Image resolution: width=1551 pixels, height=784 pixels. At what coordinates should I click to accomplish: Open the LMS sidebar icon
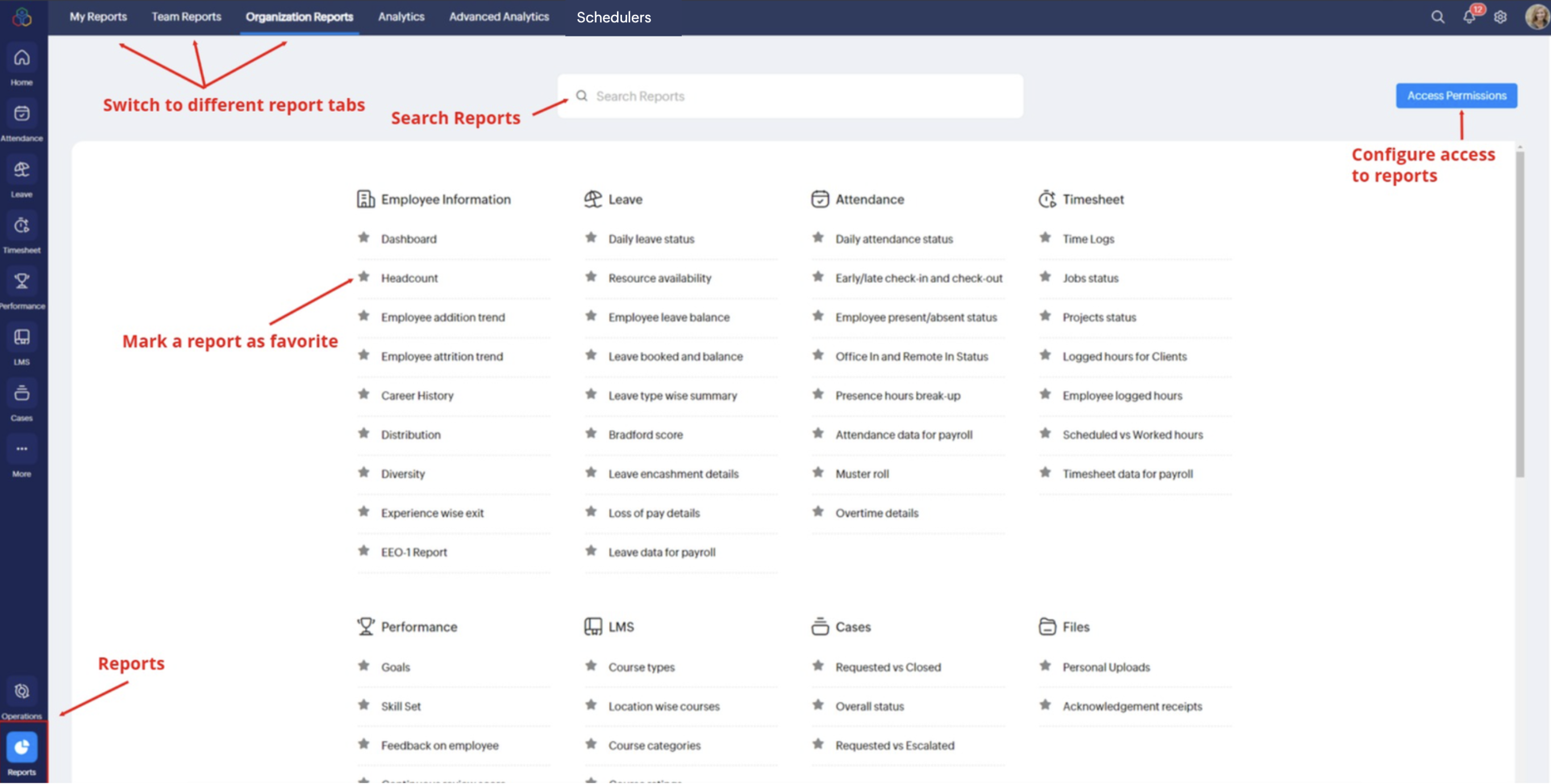tap(22, 338)
